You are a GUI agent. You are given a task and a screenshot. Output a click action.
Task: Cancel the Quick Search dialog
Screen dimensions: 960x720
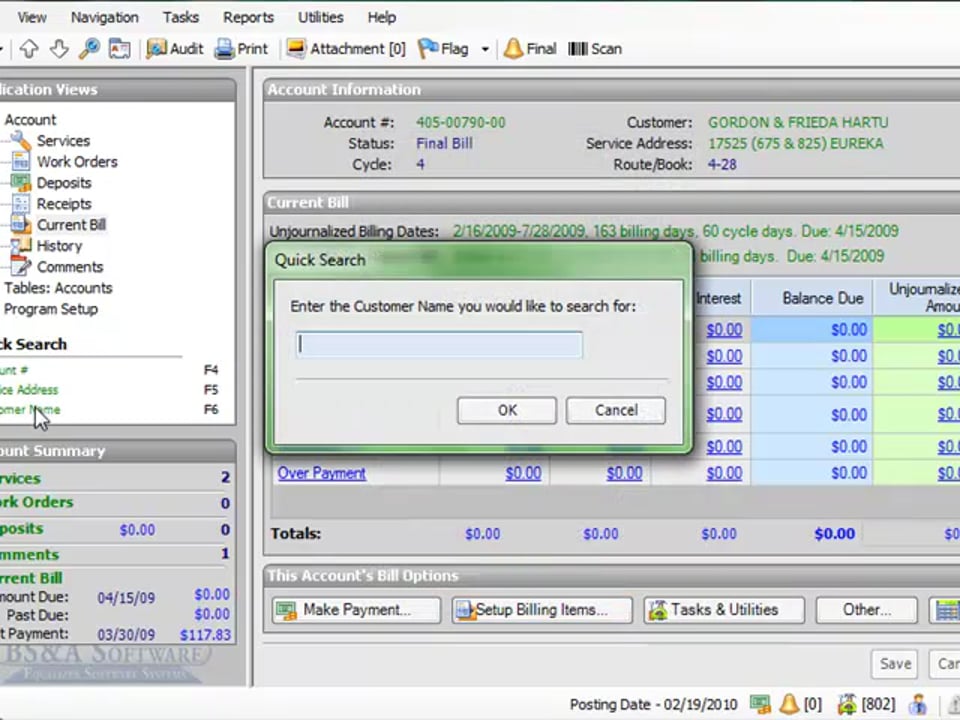point(615,410)
